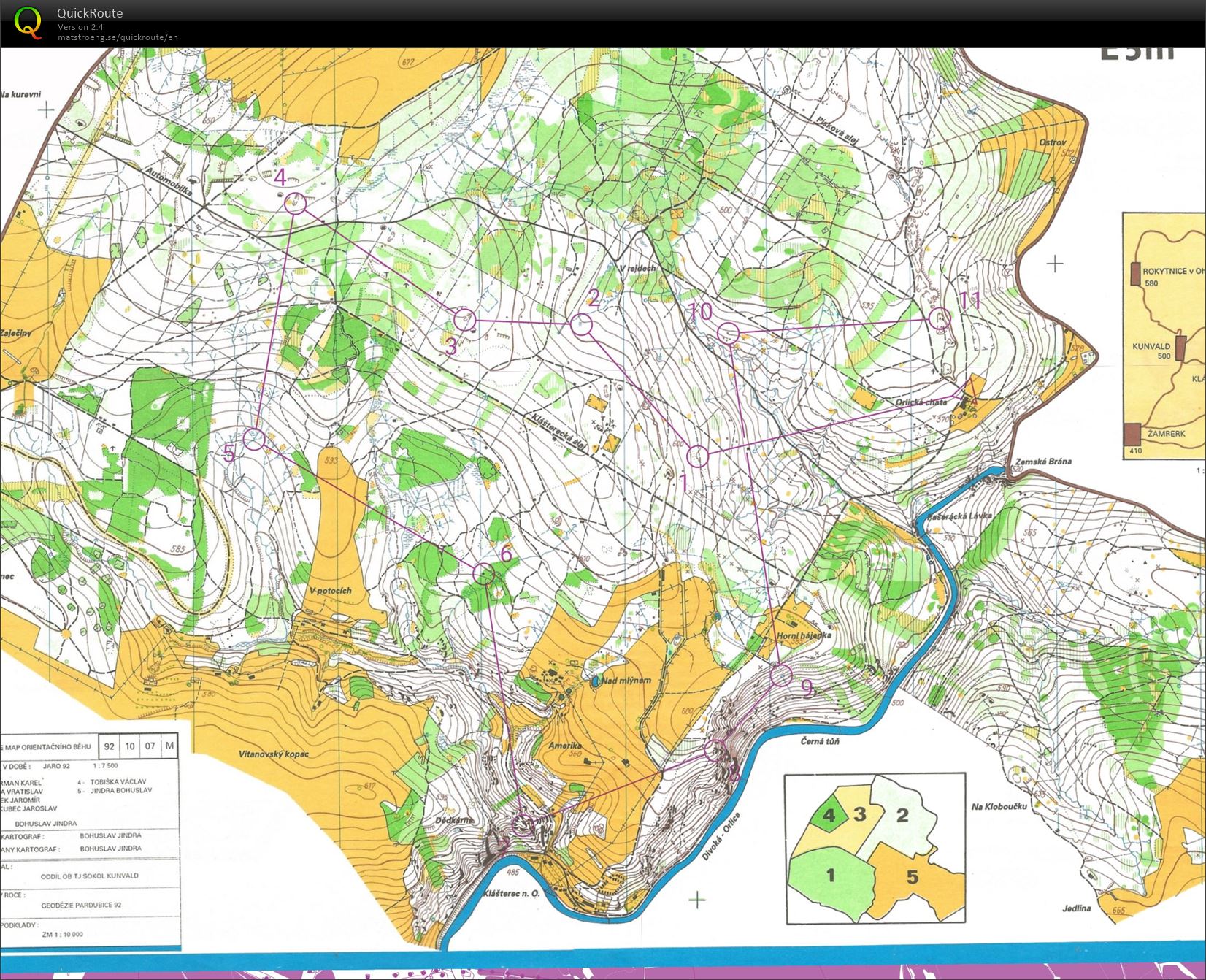The height and width of the screenshot is (980, 1206).
Task: Select the Version 2.4 text
Action: click(81, 27)
